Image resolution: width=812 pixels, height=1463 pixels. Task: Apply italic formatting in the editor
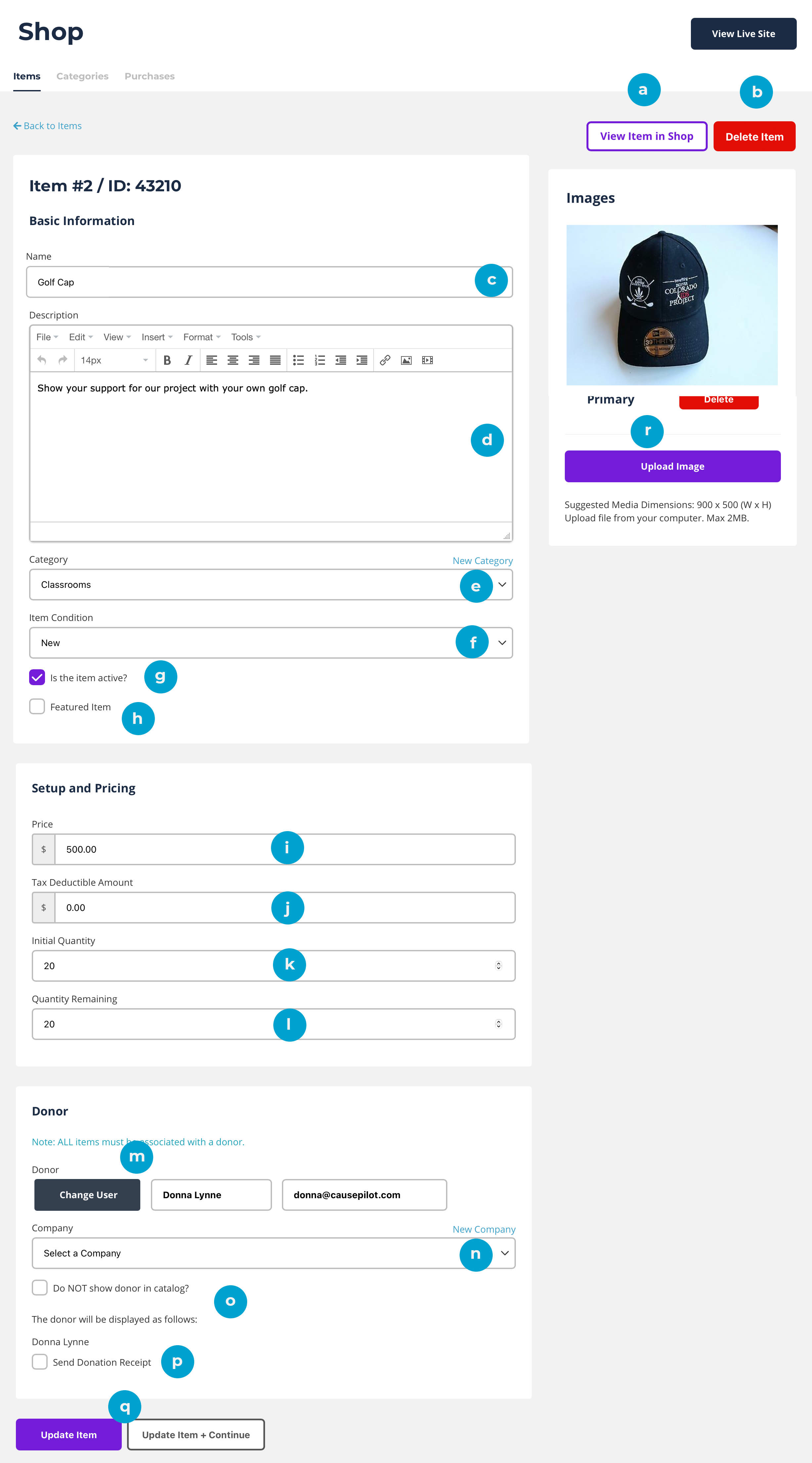(x=189, y=360)
